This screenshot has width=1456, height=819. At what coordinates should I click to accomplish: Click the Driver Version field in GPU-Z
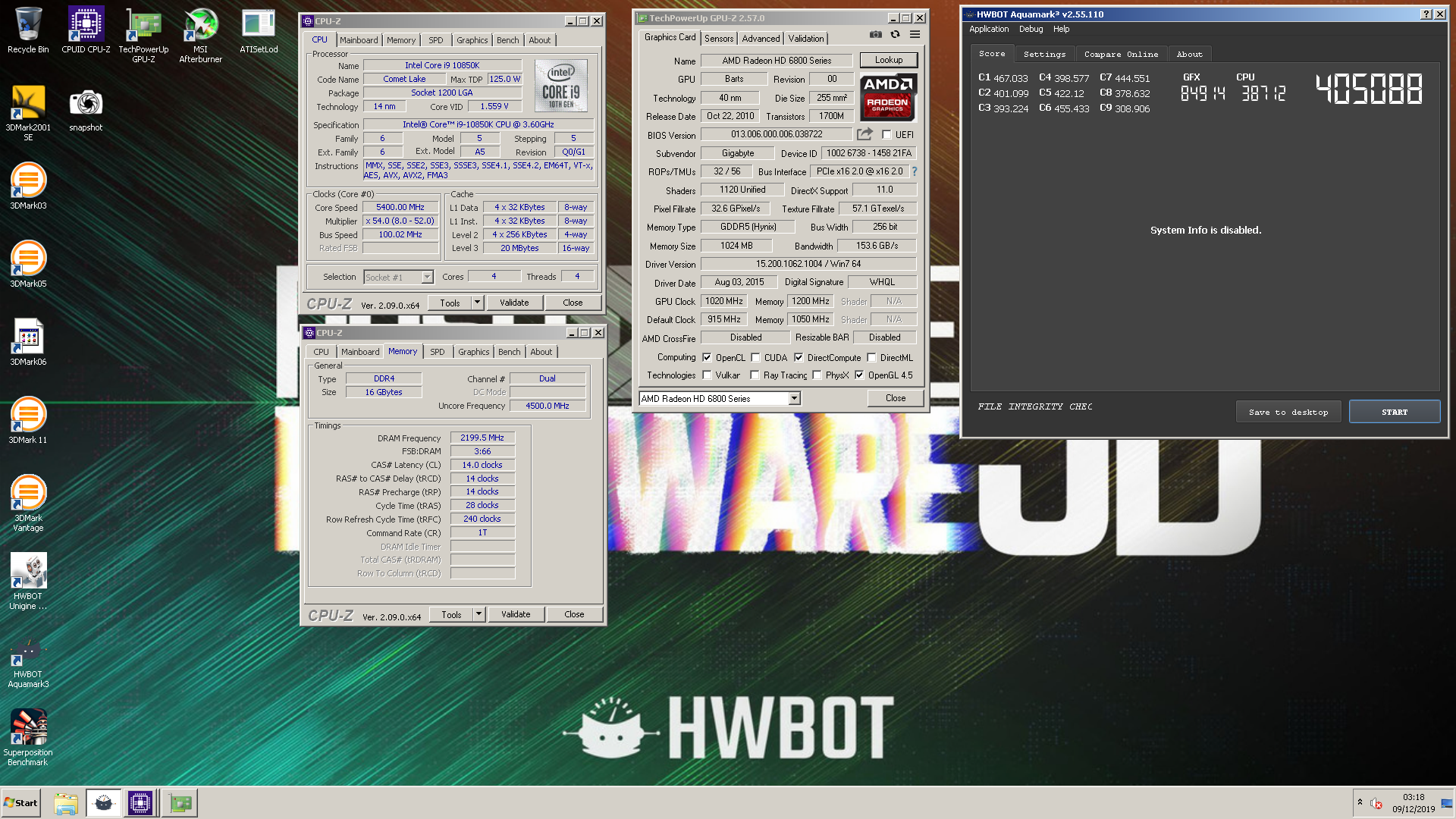click(x=808, y=264)
